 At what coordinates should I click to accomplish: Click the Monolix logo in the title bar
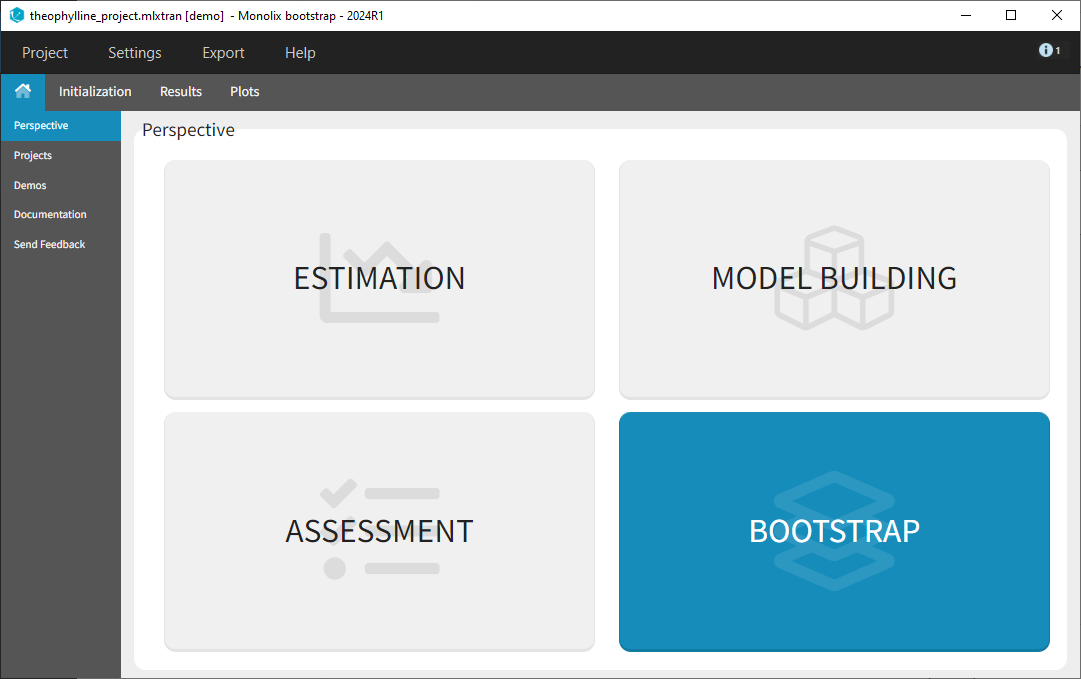point(15,15)
